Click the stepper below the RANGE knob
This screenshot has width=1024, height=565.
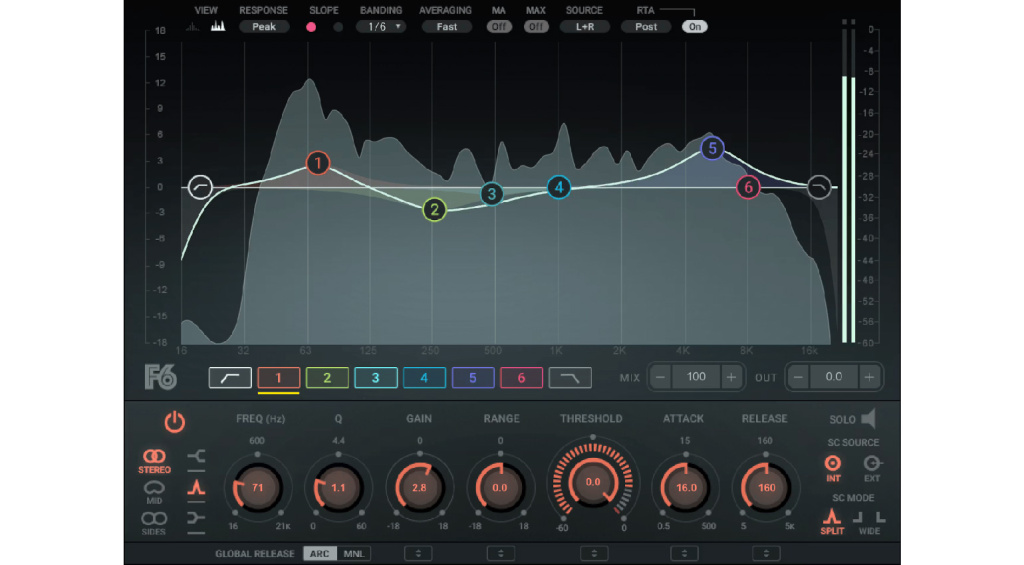pos(500,553)
